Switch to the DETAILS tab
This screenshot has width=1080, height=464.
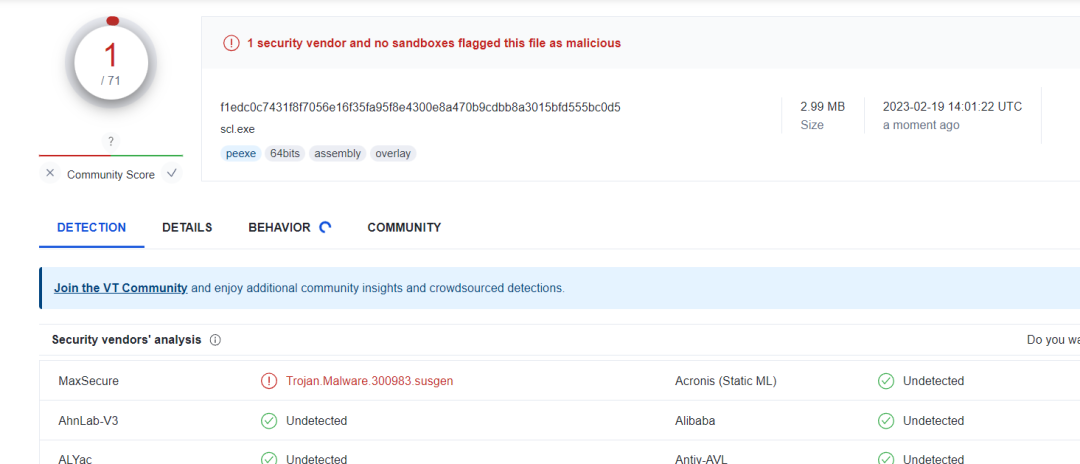point(187,227)
